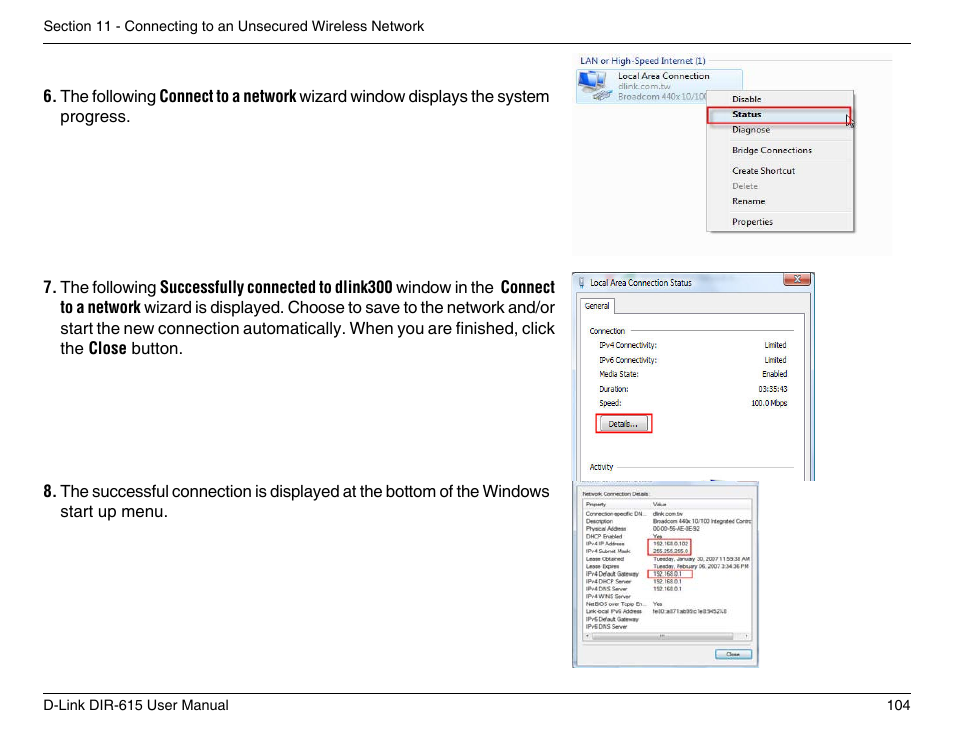Select the IPv4 WINS Server row

(x=667, y=596)
